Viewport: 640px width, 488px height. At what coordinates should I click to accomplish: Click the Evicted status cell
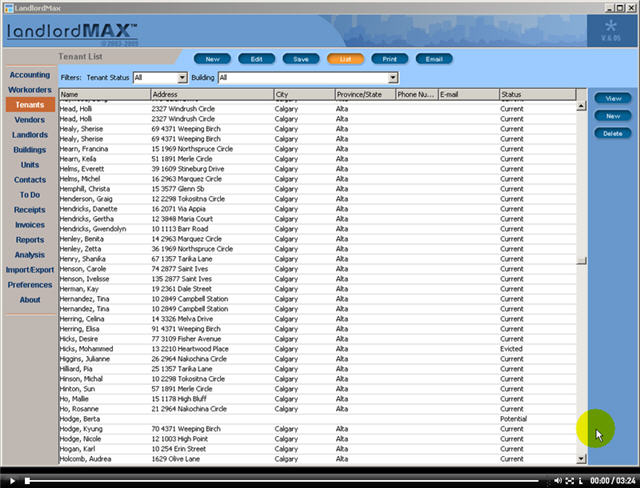coord(511,349)
